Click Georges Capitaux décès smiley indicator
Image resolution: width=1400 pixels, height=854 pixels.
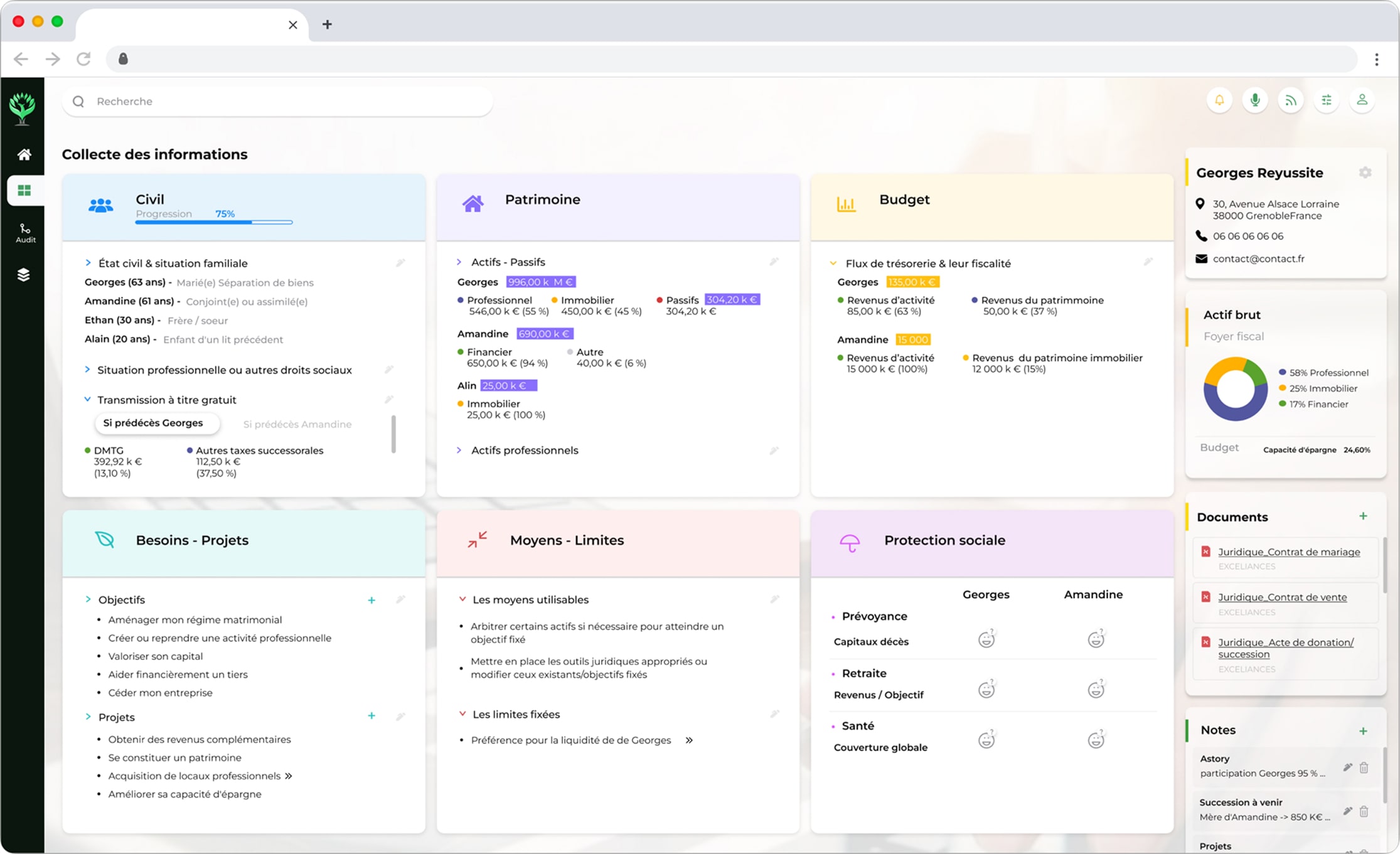[986, 639]
